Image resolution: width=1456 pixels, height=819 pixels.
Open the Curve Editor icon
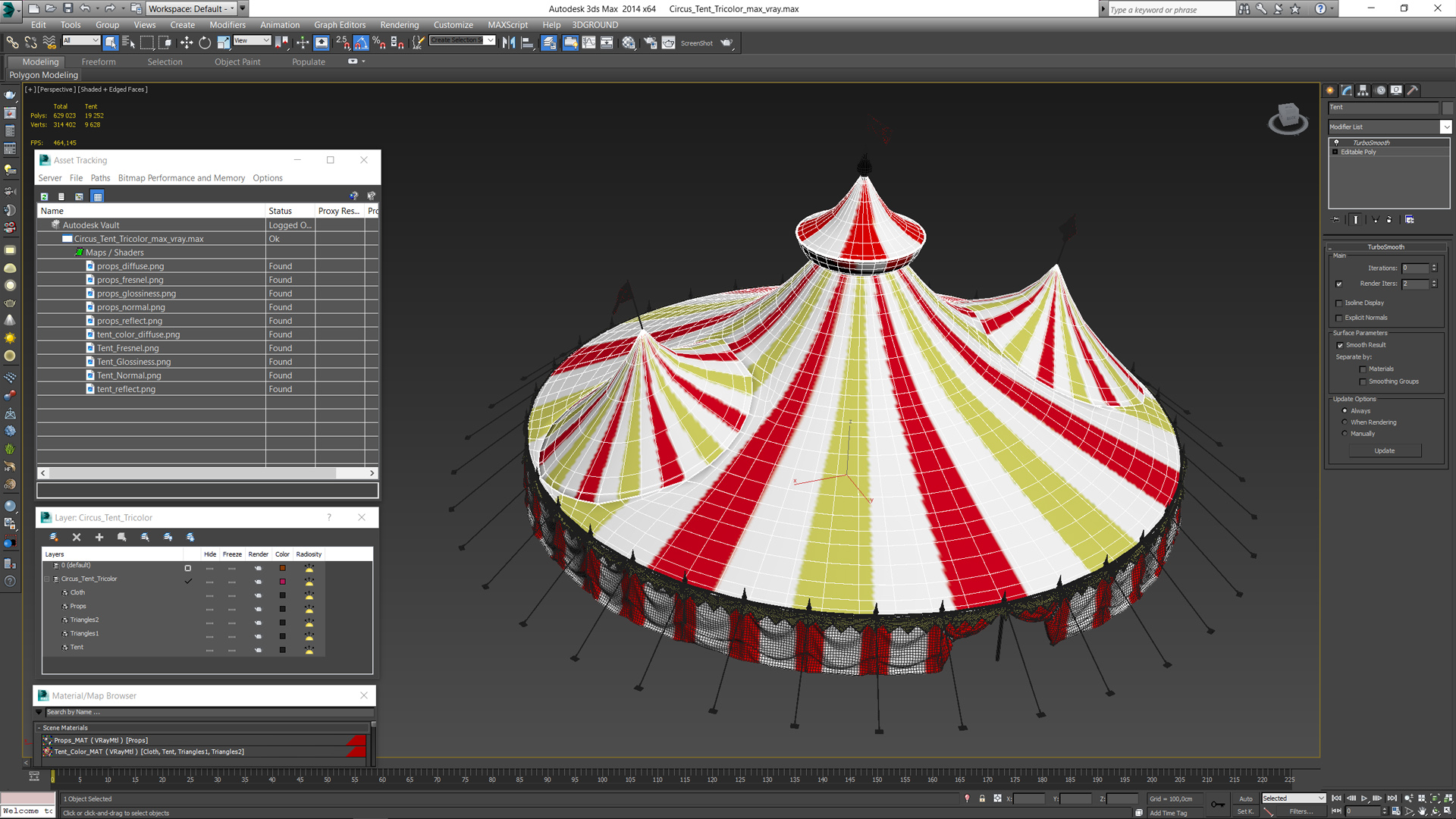pos(588,42)
